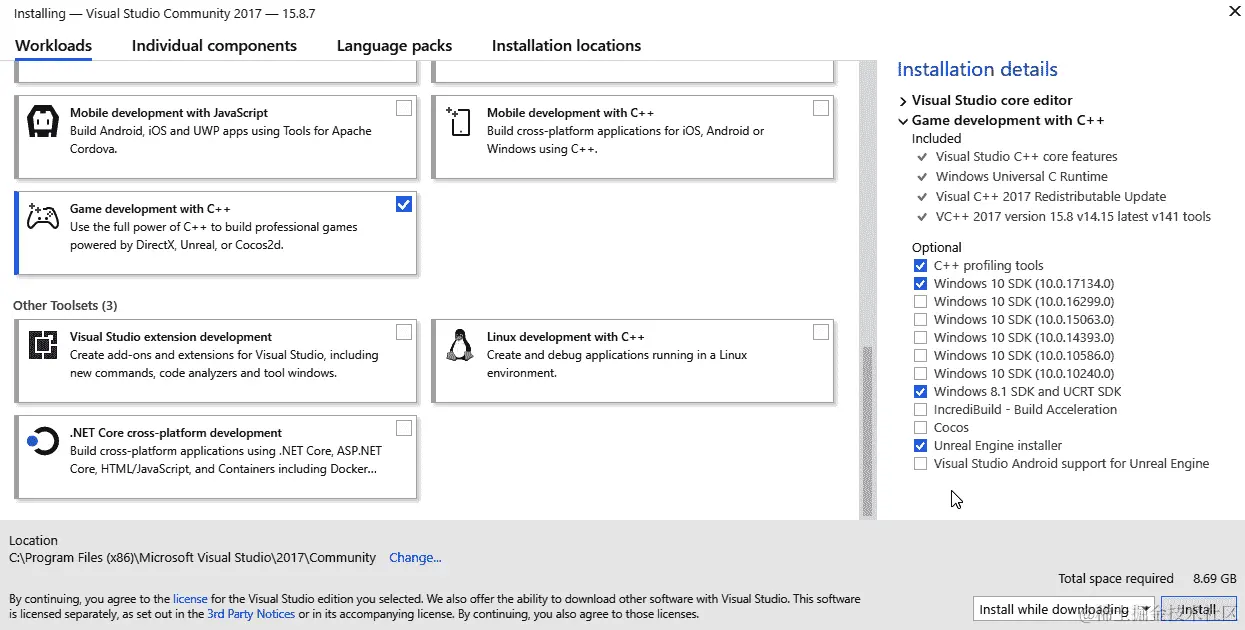
Task: Switch to the Individual components tab
Action: tap(214, 46)
